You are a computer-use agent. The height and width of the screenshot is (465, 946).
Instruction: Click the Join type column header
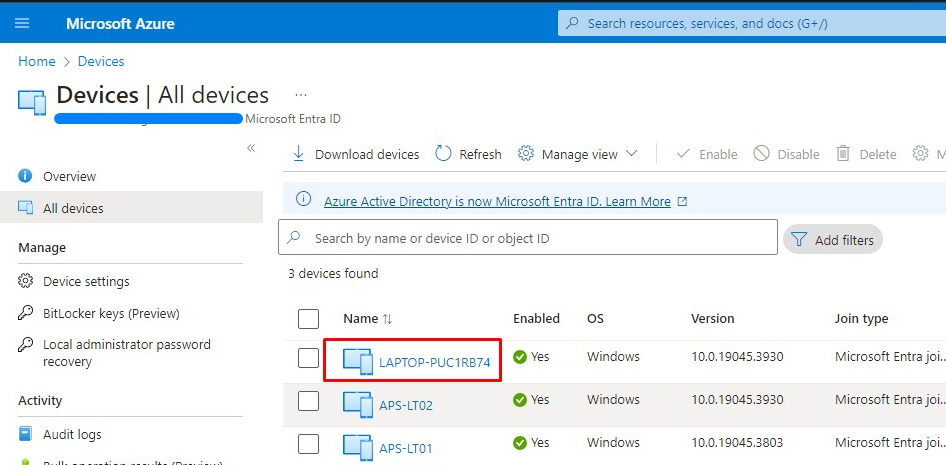click(861, 318)
